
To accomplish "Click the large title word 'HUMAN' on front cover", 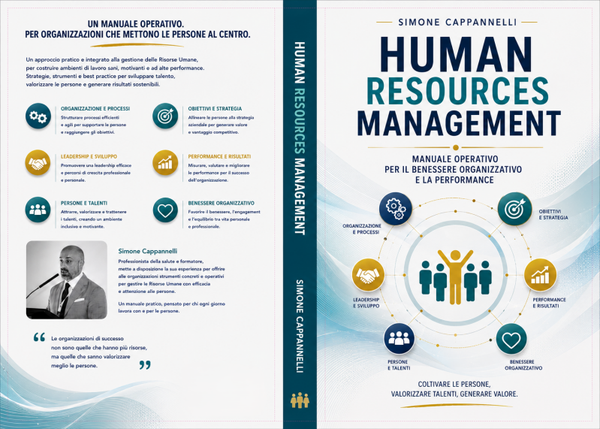I will pos(455,54).
